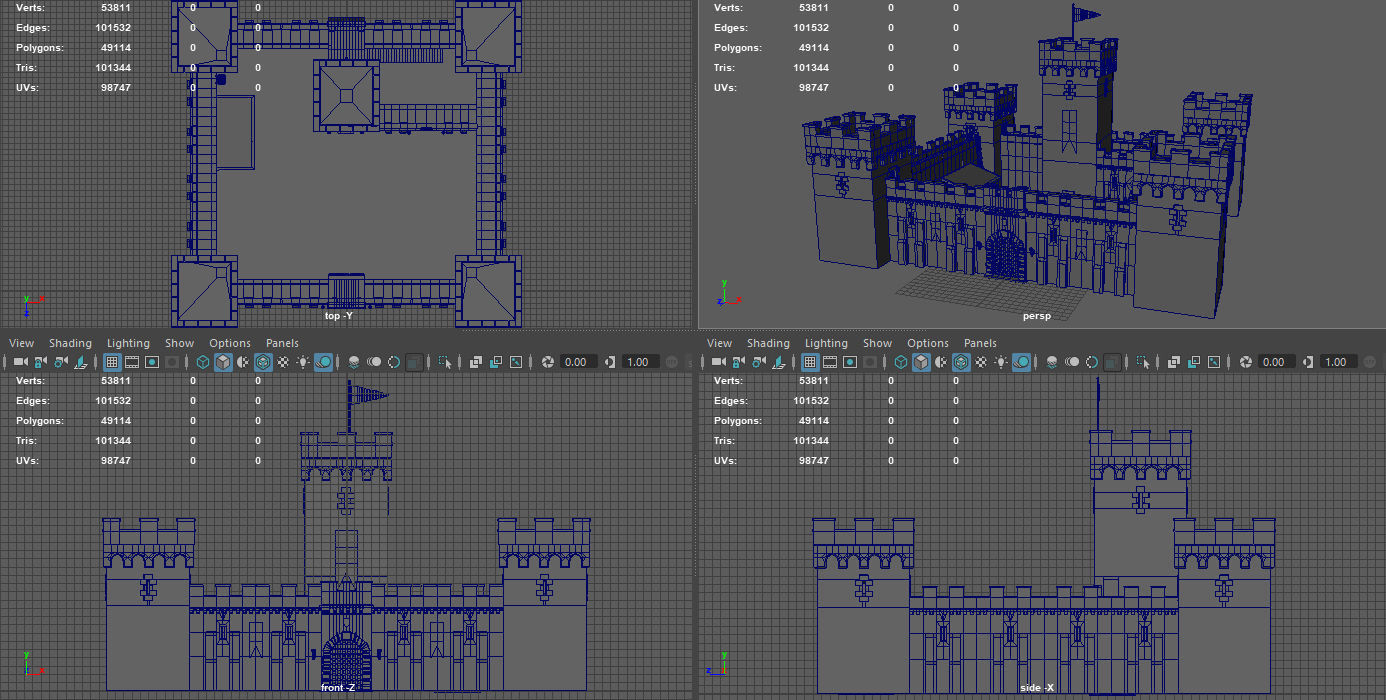Screen dimensions: 1386x700
Task: Toggle Grid display in side panel toolbar
Action: 811,362
